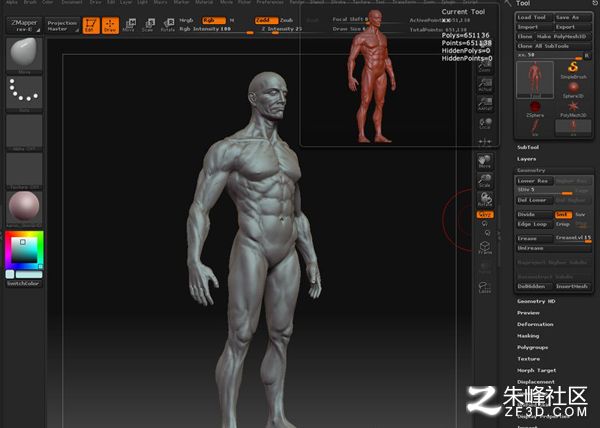Image resolution: width=600 pixels, height=428 pixels.
Task: Expand the SubTool section
Action: (x=528, y=148)
